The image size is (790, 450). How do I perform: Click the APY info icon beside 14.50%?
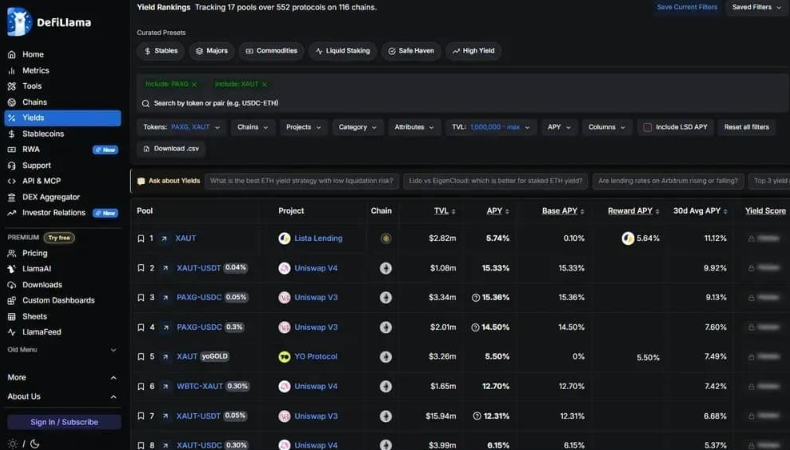(475, 328)
